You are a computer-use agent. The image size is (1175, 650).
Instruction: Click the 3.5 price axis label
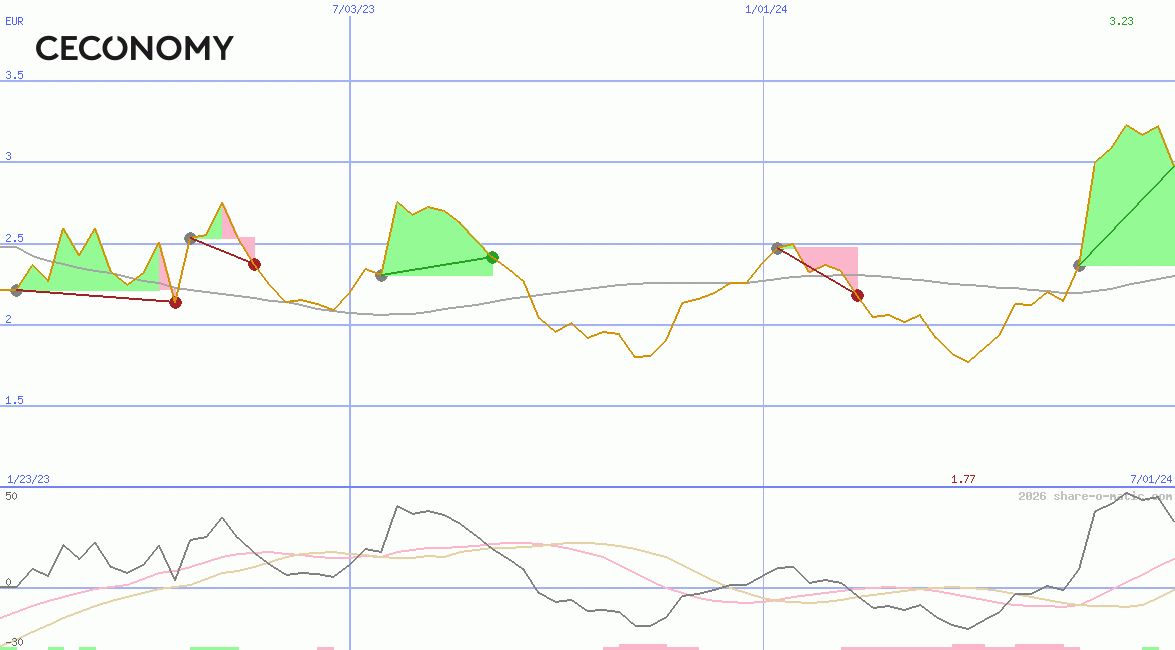point(14,75)
